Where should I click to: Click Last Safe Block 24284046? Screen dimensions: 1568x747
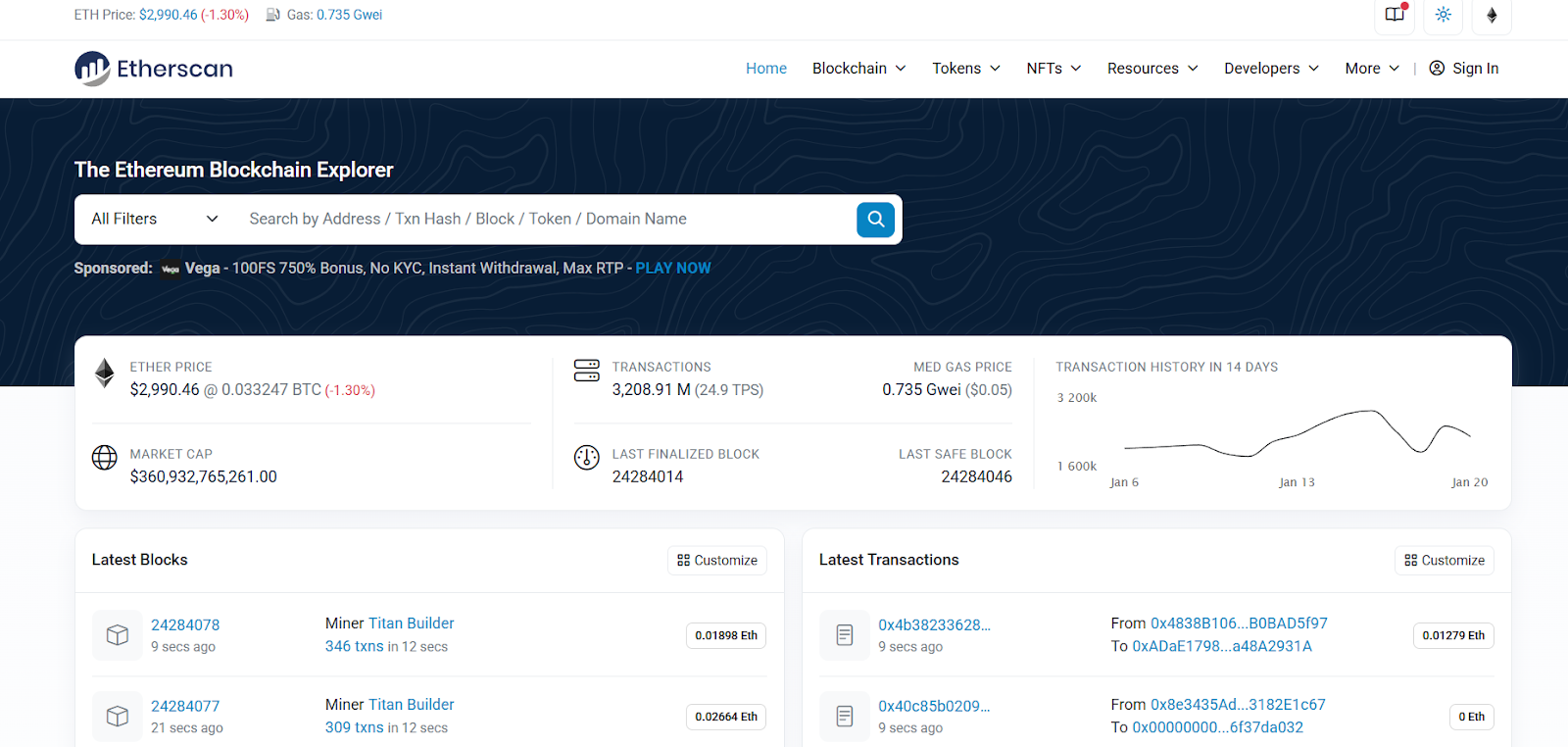point(977,477)
